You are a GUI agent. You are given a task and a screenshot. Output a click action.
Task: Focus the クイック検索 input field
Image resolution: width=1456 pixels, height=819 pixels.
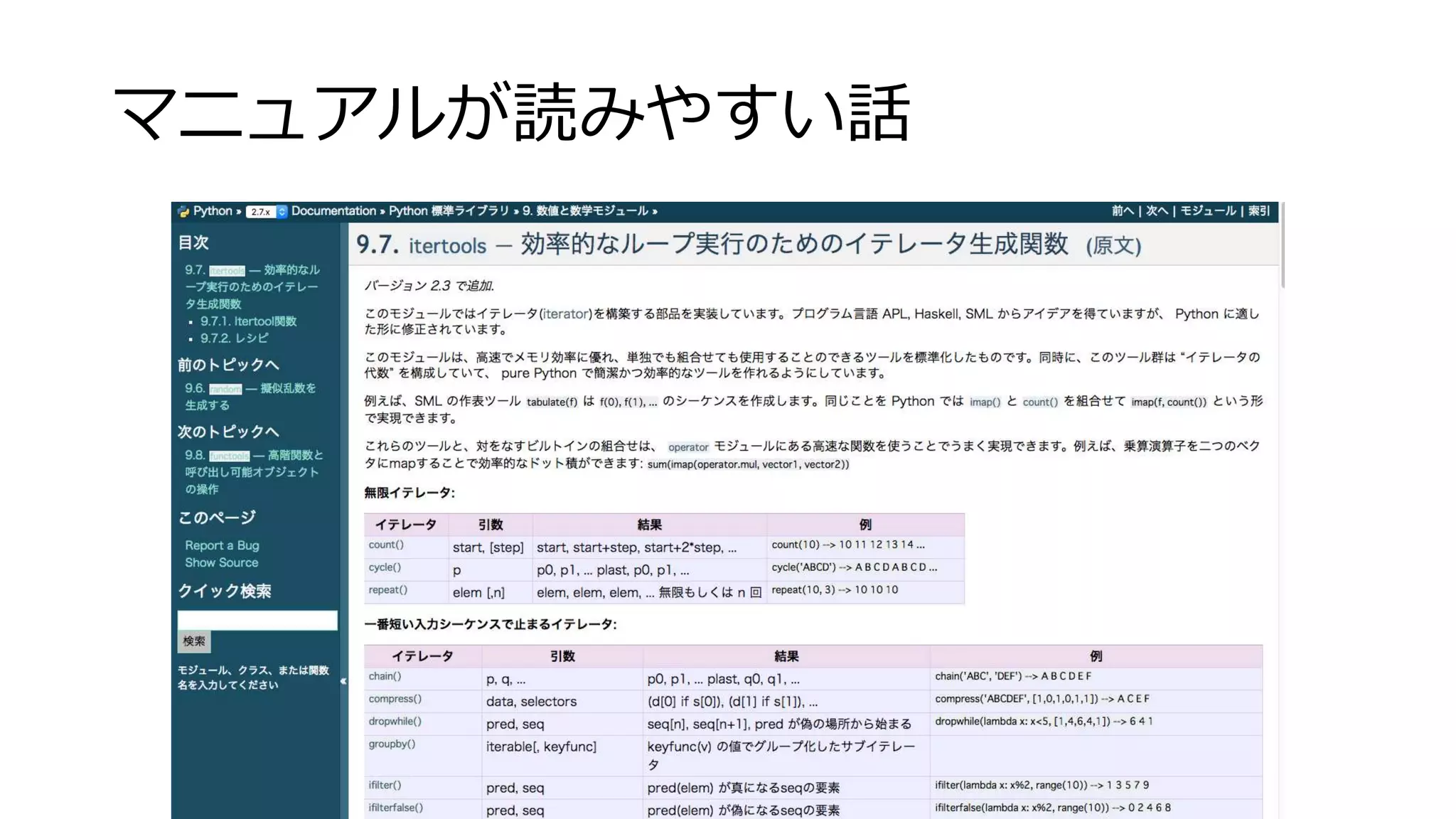257,620
